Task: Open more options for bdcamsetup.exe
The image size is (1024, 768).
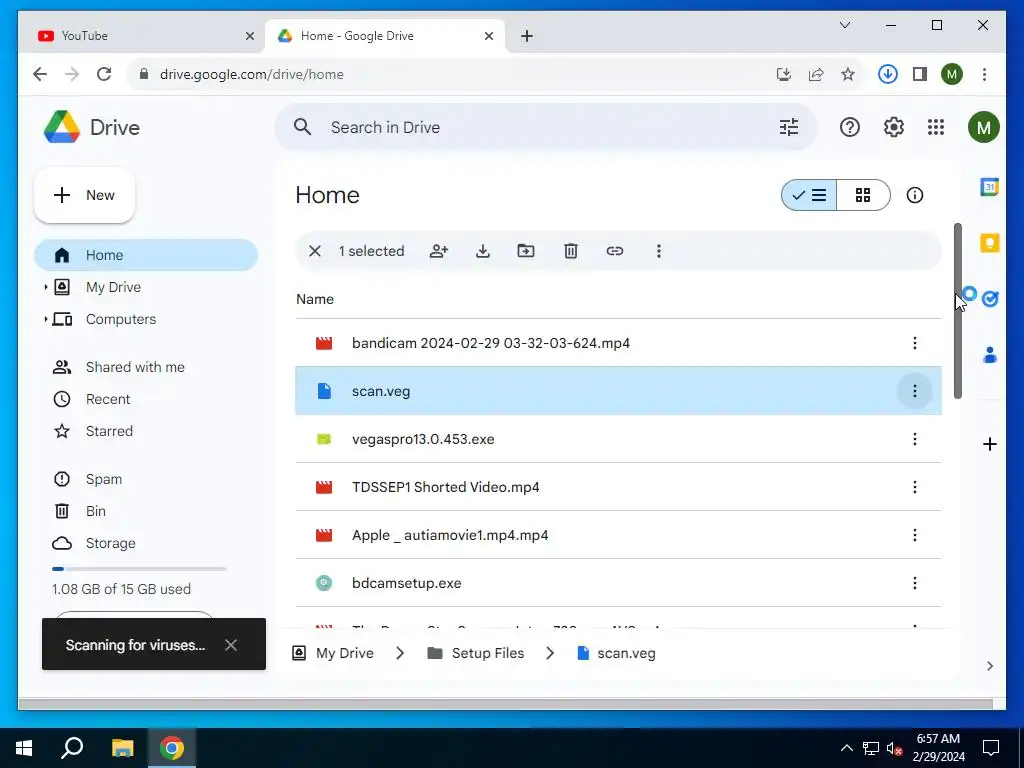Action: (x=914, y=583)
